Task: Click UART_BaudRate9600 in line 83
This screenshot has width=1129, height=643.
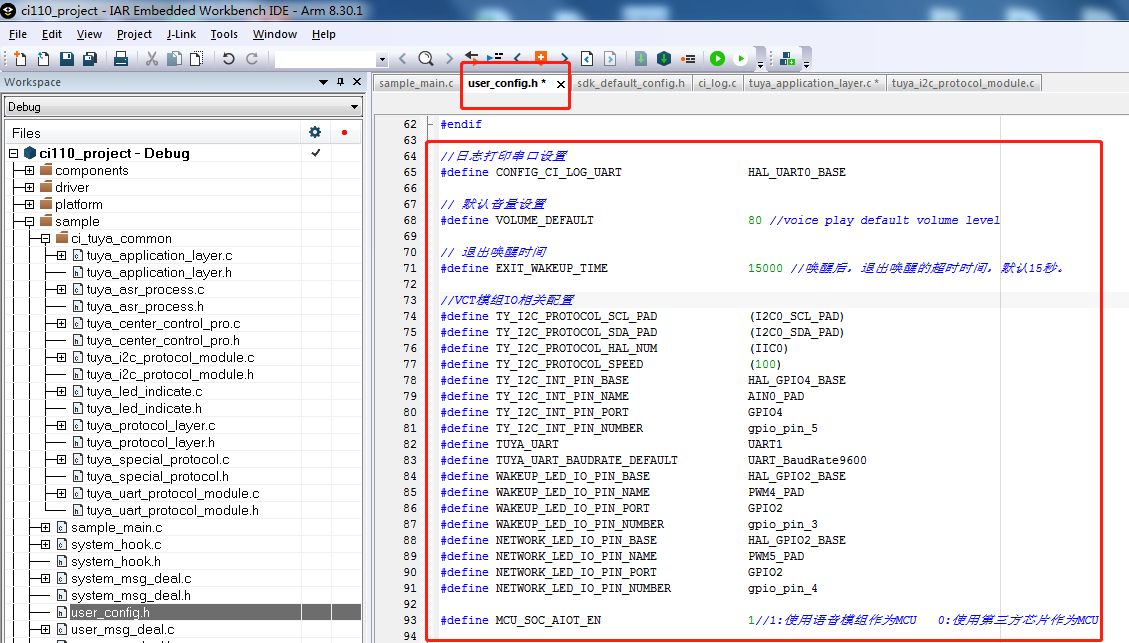Action: [x=807, y=460]
